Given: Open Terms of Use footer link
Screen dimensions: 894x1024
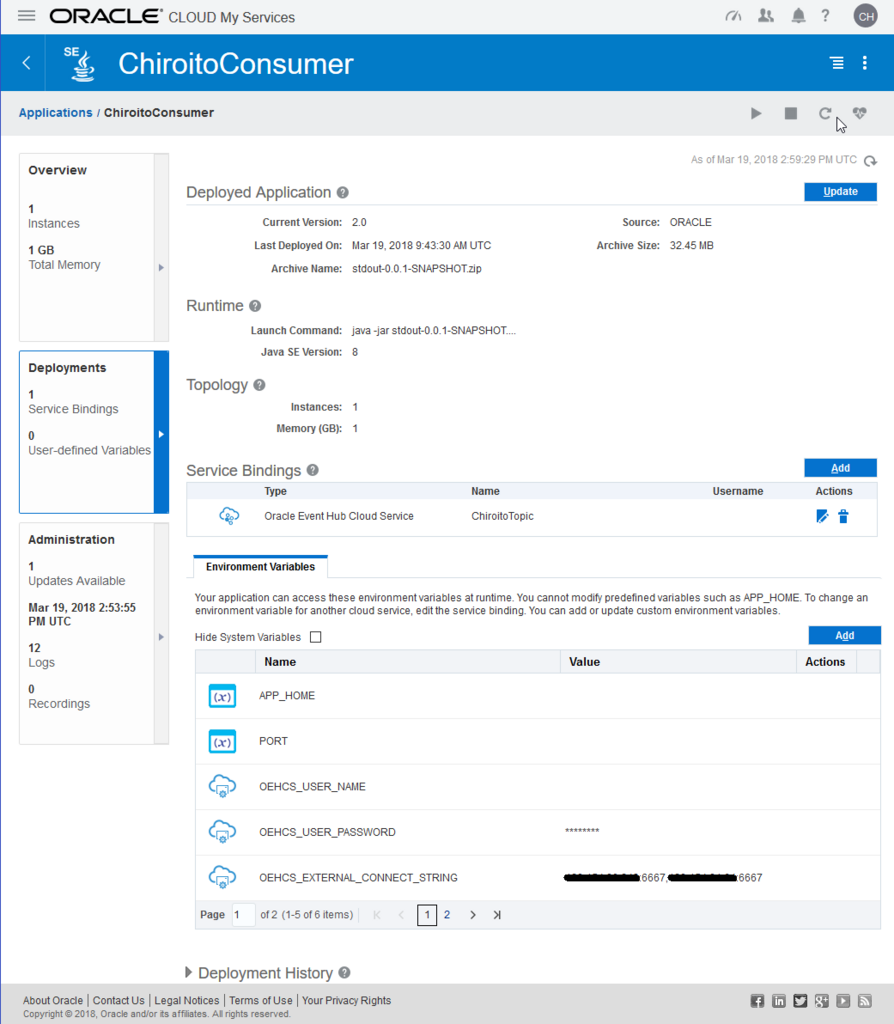Looking at the screenshot, I should click(x=261, y=1000).
